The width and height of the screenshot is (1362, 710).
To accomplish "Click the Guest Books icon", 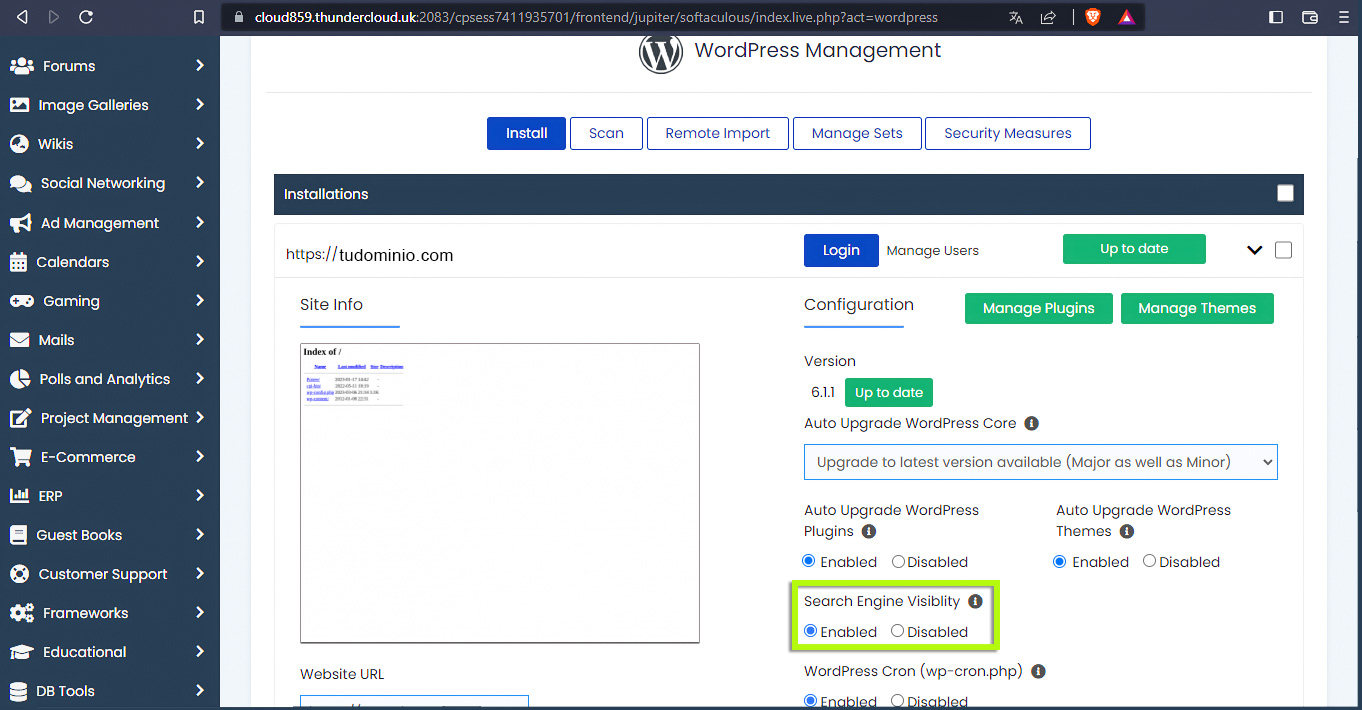I will (x=18, y=535).
